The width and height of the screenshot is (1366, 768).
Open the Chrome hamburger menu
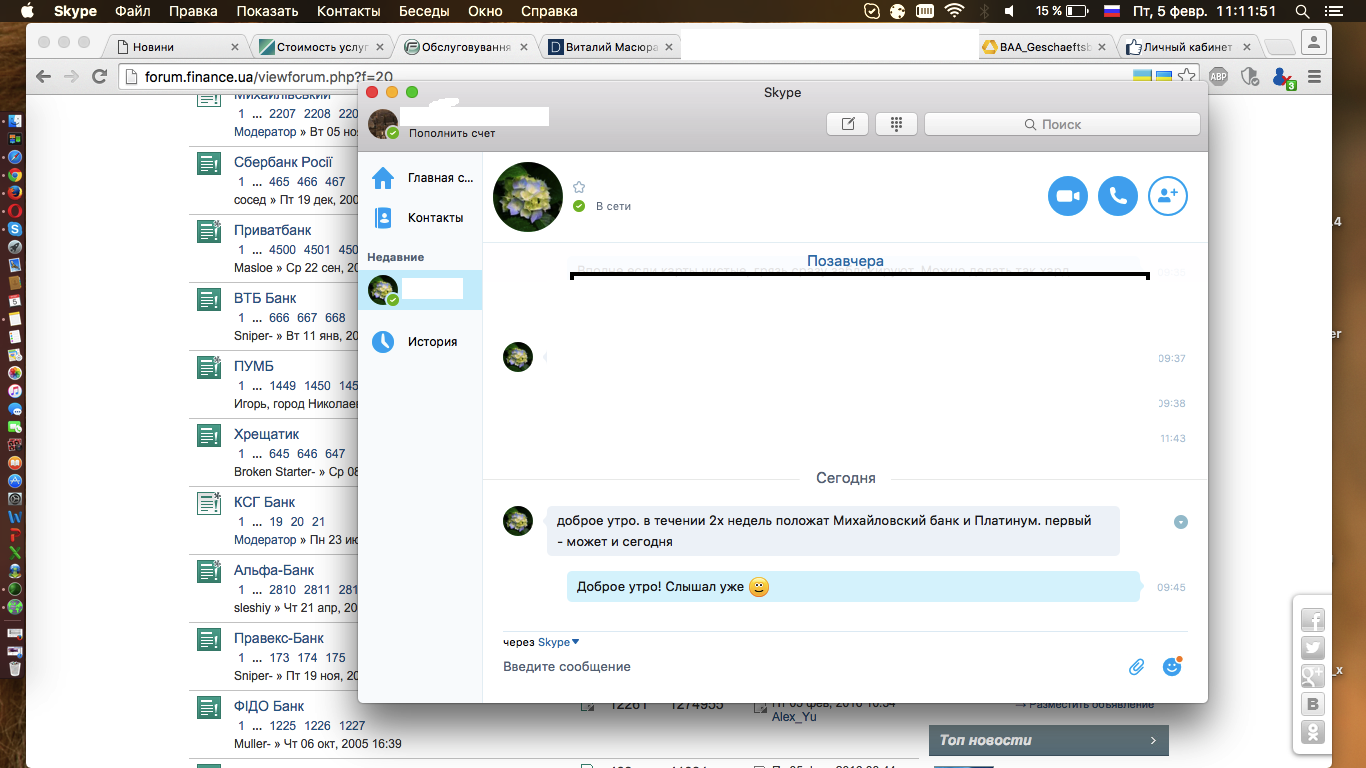(1314, 76)
